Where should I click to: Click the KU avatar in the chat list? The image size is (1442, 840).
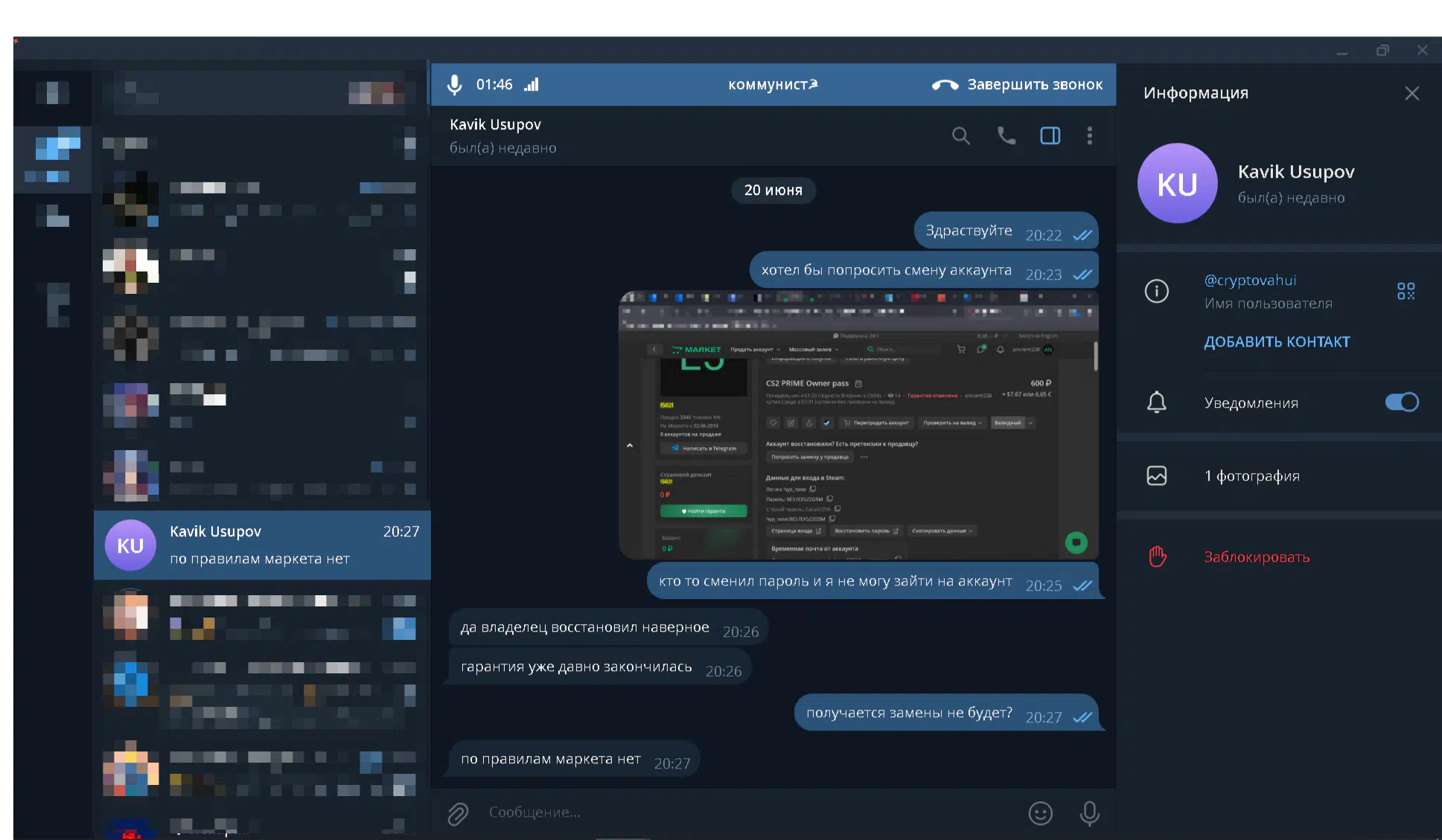pyautogui.click(x=130, y=545)
